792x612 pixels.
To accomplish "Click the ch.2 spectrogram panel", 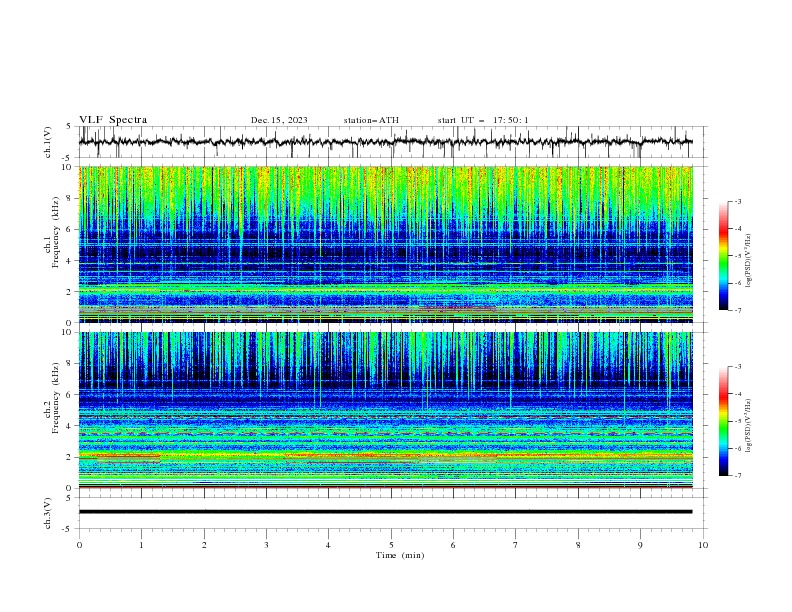I will (x=385, y=410).
